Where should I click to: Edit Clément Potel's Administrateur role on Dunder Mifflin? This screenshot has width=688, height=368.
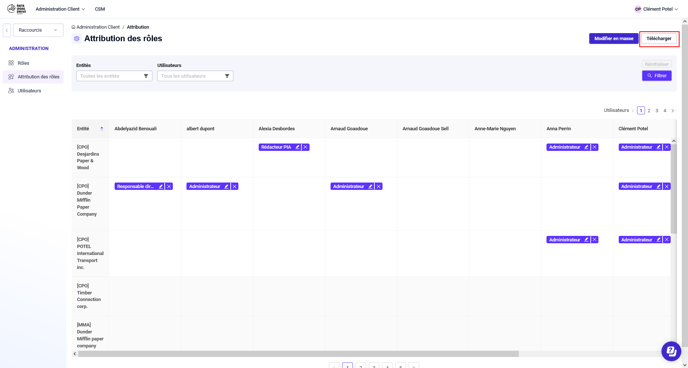[659, 186]
